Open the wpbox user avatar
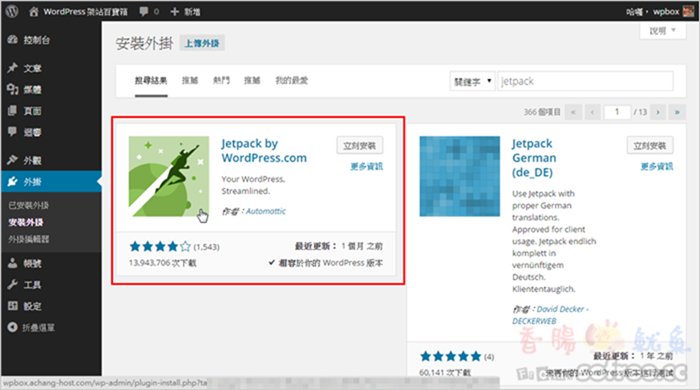700x390 pixels. tap(688, 12)
